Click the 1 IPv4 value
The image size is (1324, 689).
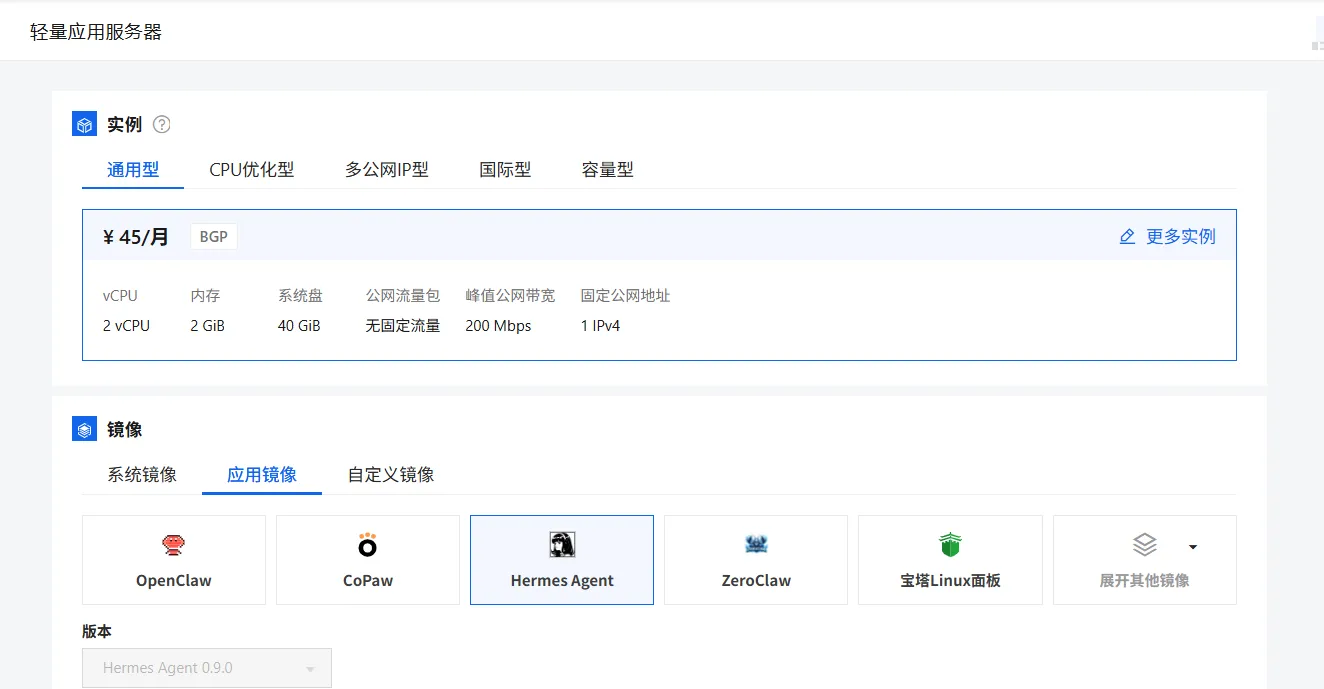(x=600, y=326)
